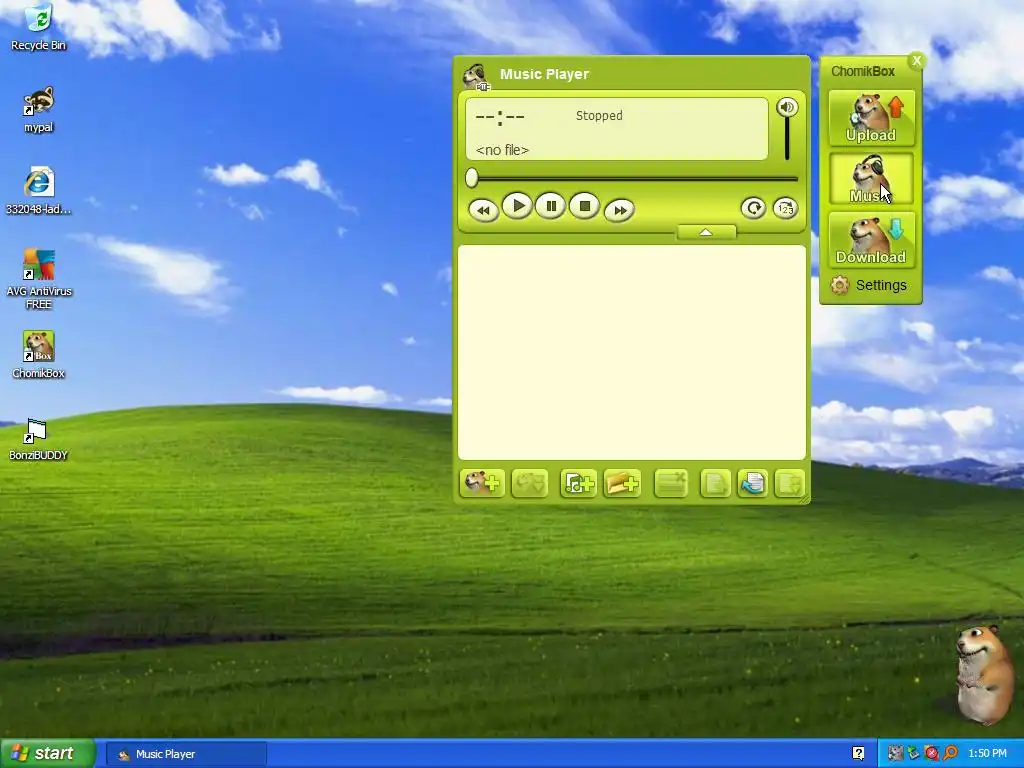Click the greyed hamster download-arrow icon
The width and height of the screenshot is (1024, 768).
[x=530, y=483]
